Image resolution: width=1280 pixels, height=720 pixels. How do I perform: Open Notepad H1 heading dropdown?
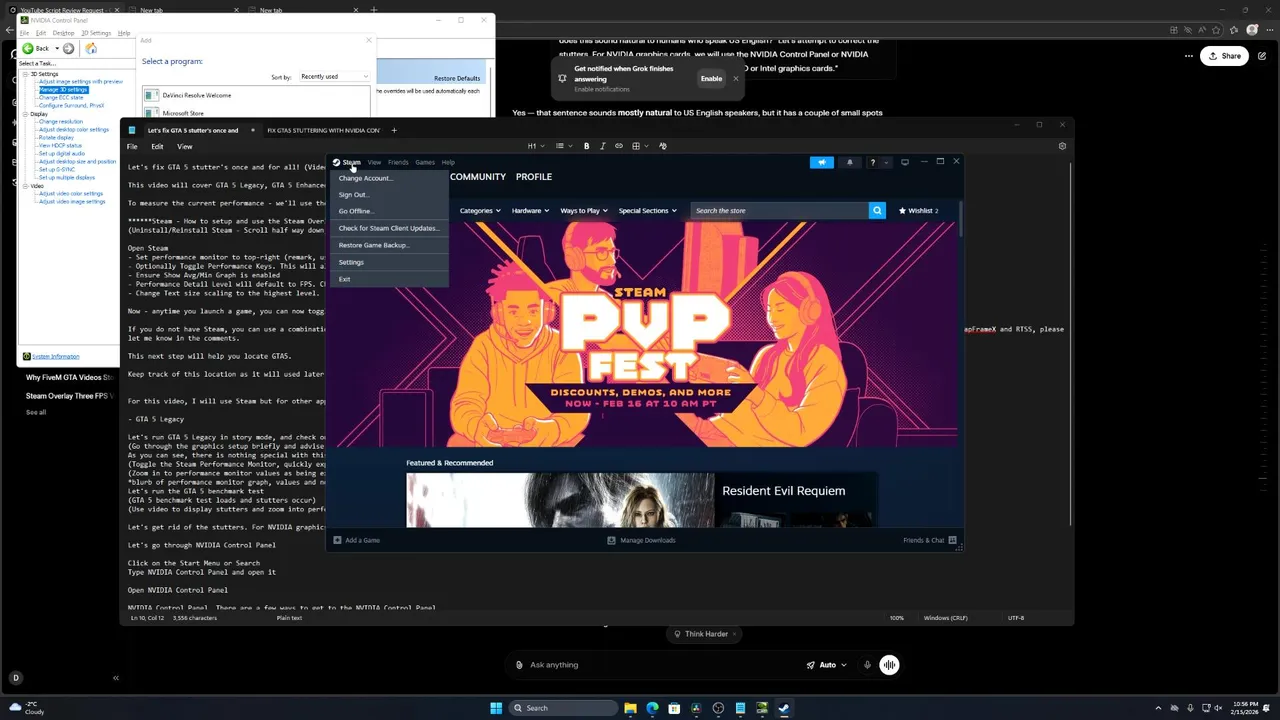coord(536,146)
